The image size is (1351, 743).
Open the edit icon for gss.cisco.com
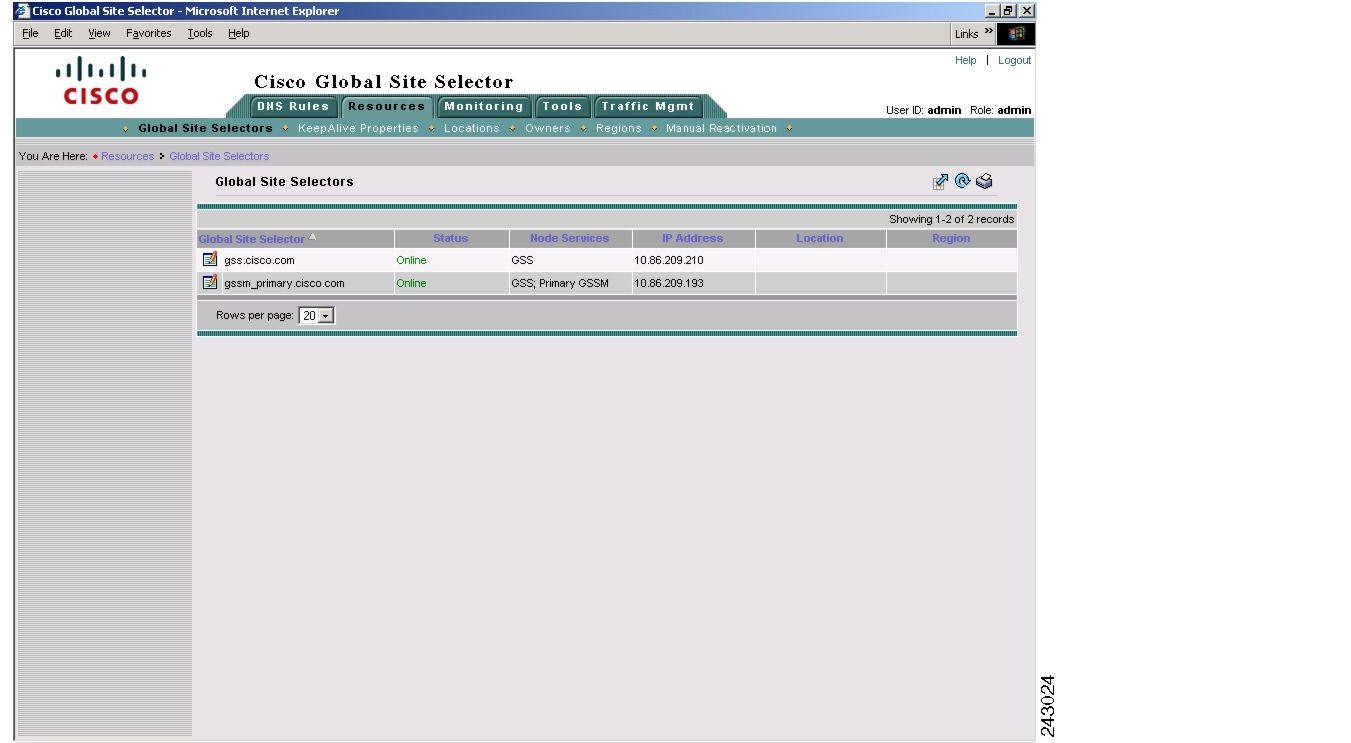209,258
